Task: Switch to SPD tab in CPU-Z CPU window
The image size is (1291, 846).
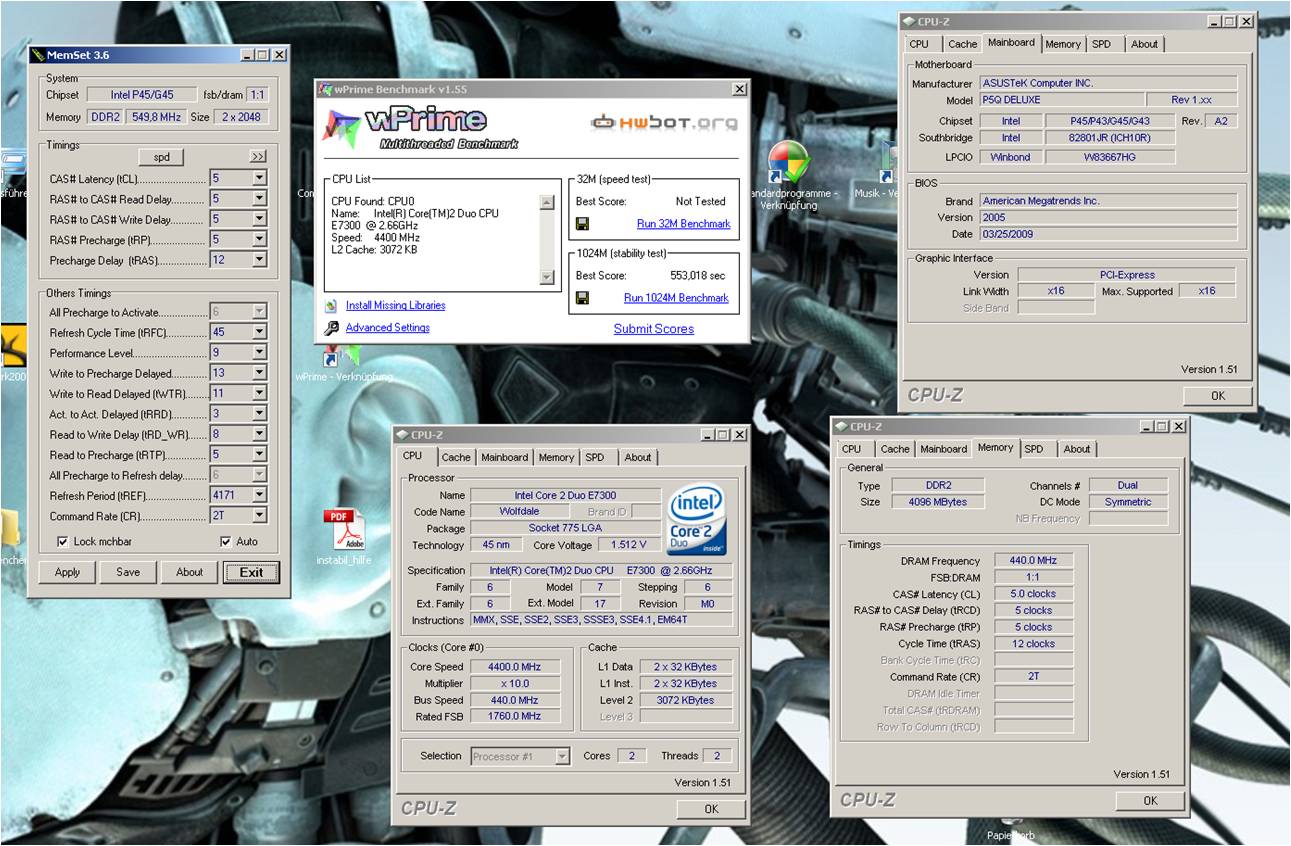Action: [x=595, y=457]
